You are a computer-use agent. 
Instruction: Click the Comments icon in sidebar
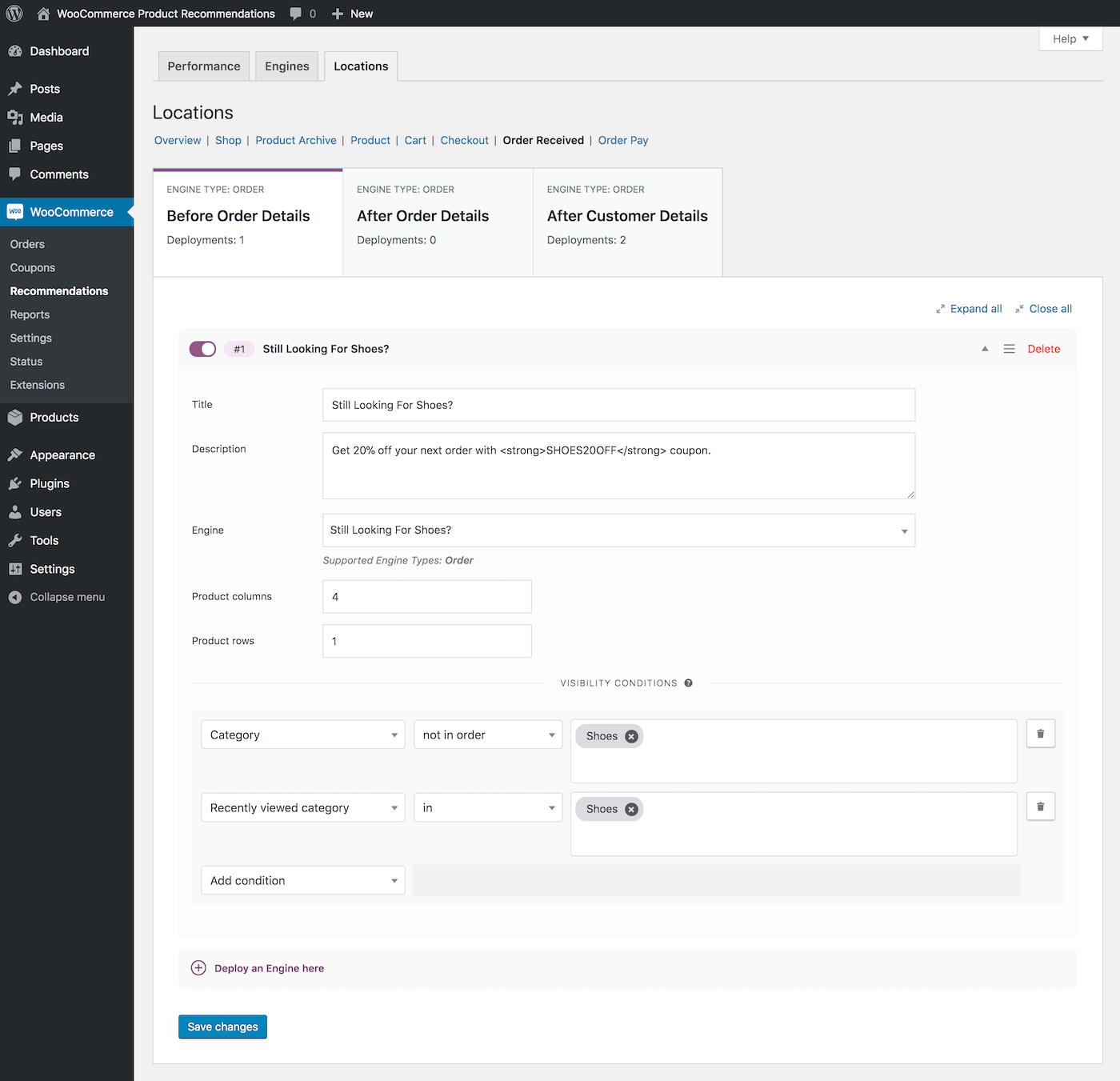click(x=15, y=174)
